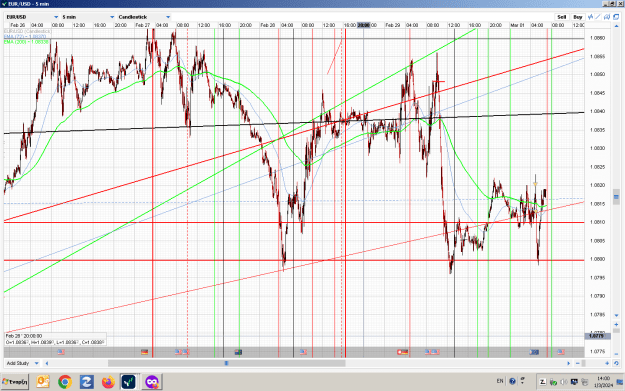
Task: Select the draw trend line tool icon
Action: [x=598, y=17]
